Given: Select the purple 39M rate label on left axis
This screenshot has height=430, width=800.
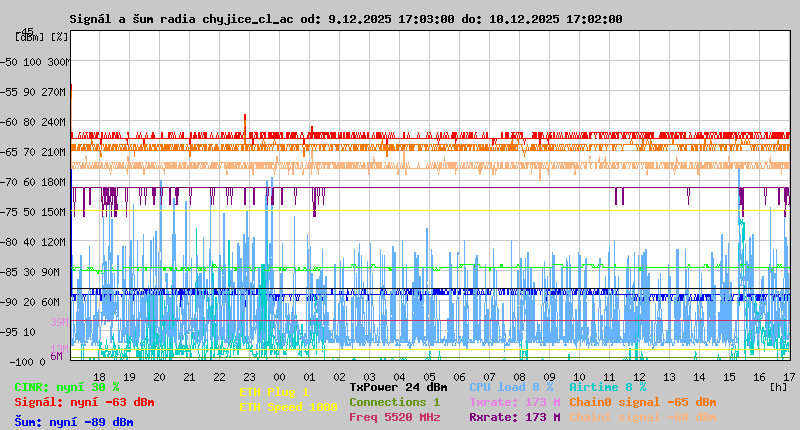Looking at the screenshot, I should (59, 322).
